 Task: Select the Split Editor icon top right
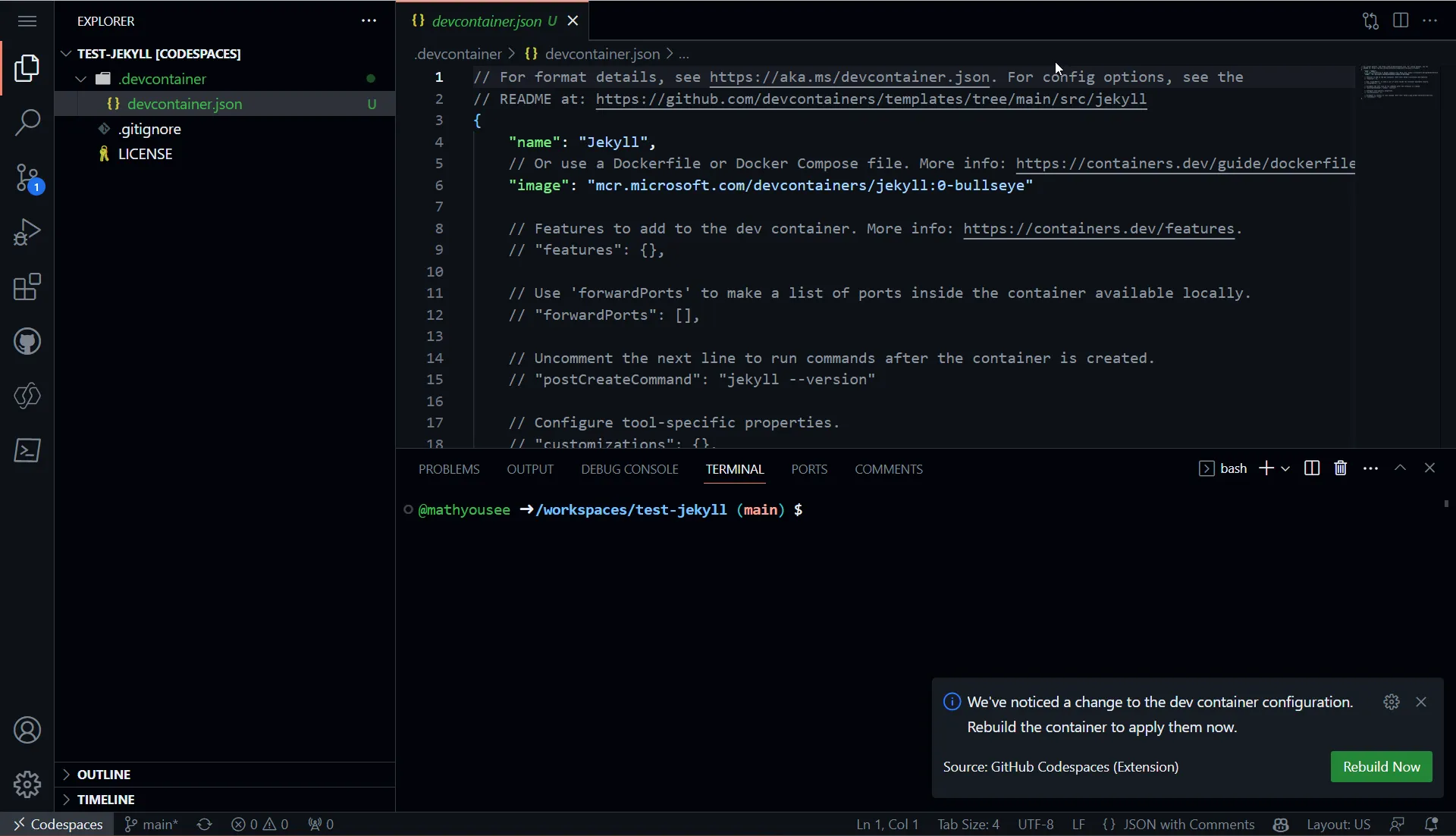click(x=1401, y=20)
